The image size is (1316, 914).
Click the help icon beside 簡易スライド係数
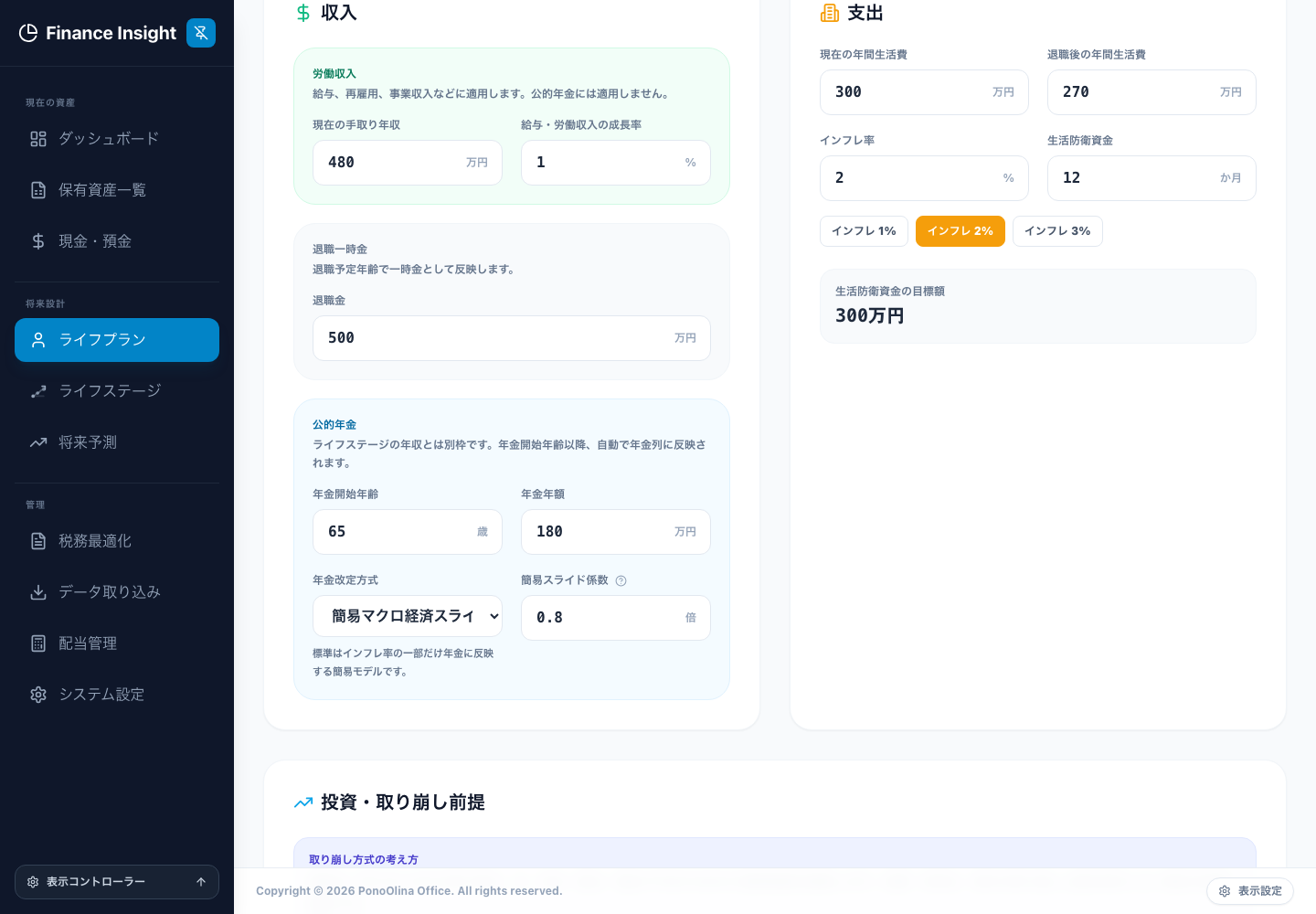coord(621,581)
